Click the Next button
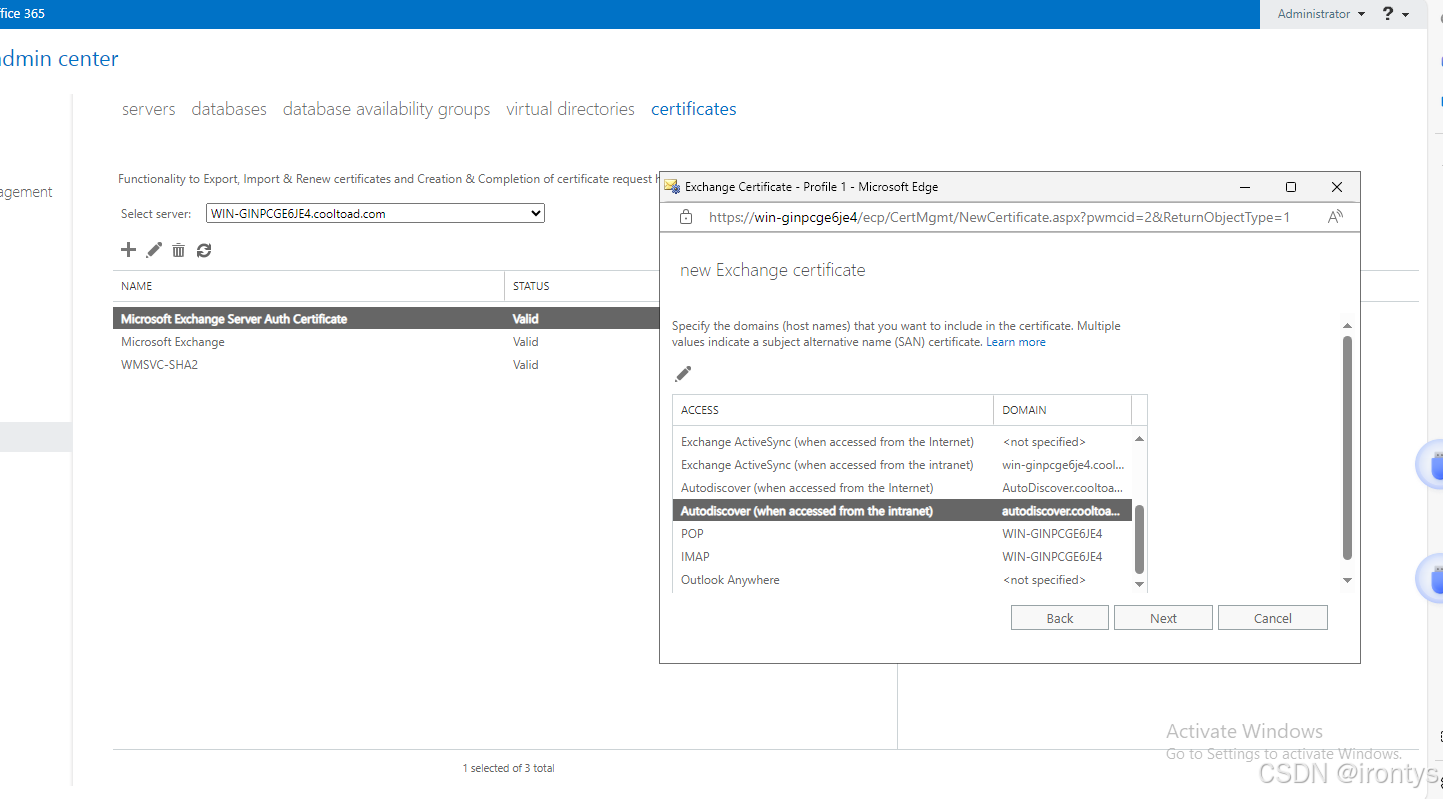This screenshot has width=1443, height=799. [1163, 618]
